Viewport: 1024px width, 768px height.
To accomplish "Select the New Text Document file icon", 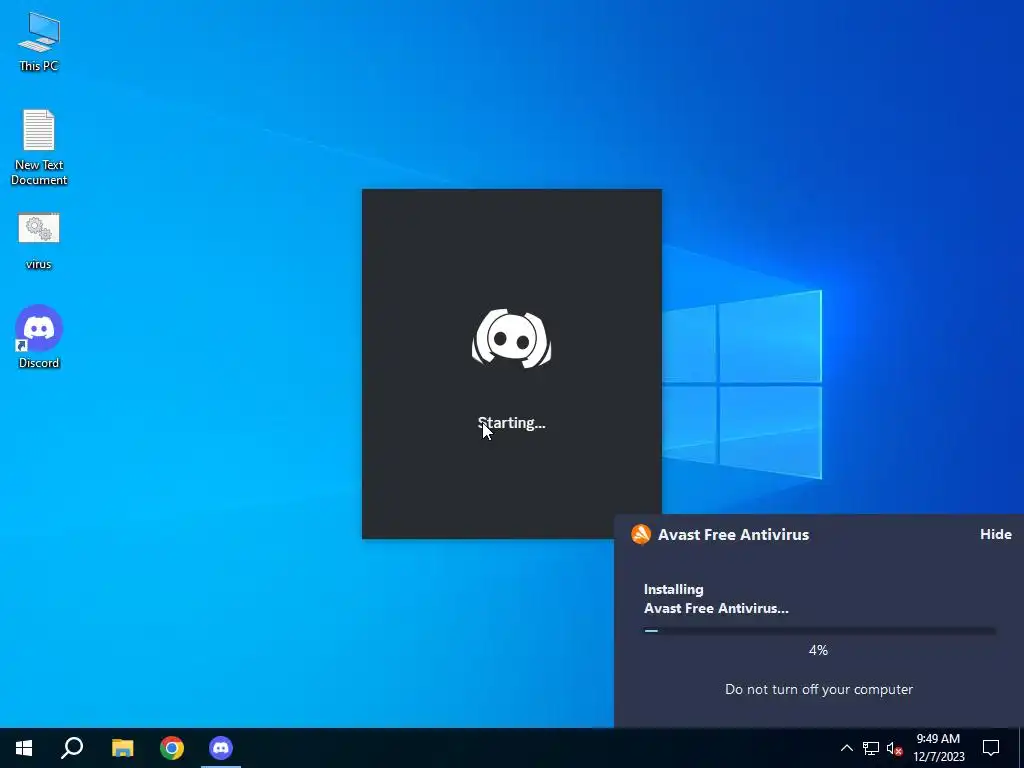I will coord(39,147).
